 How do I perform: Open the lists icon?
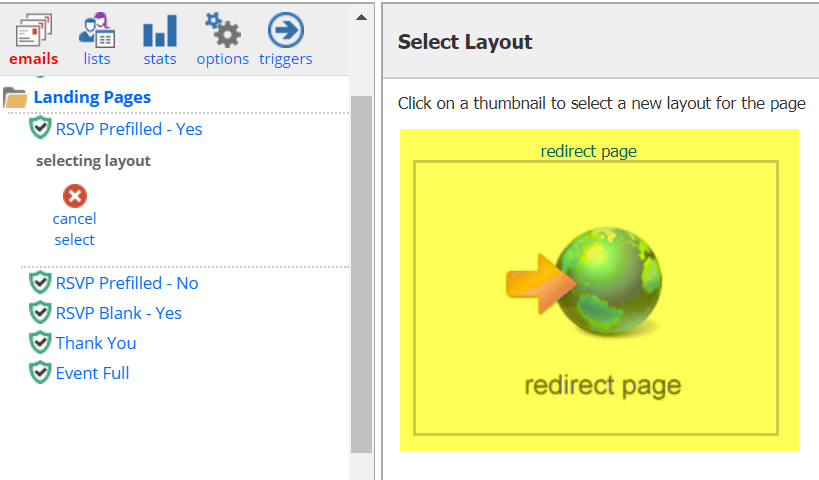(x=97, y=30)
